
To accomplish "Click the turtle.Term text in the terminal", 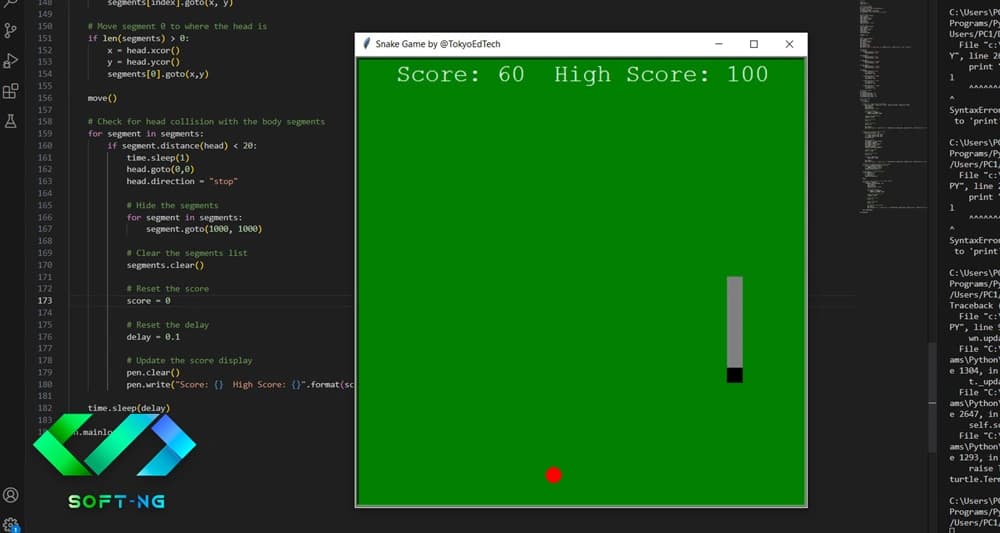I will point(974,479).
